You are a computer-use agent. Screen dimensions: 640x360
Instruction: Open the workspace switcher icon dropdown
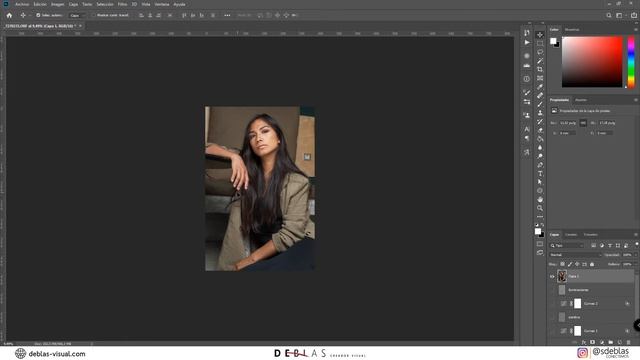tap(620, 15)
